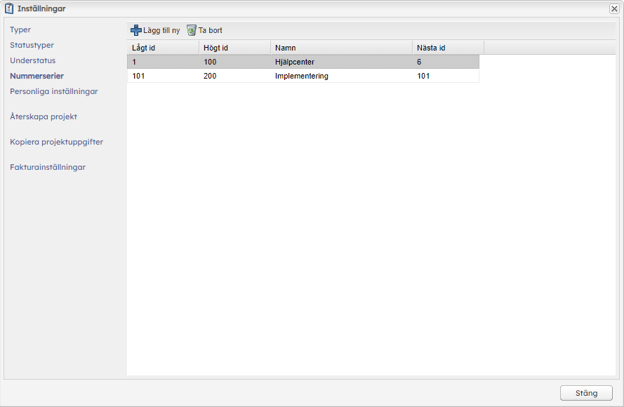
Task: Click the blue plus 'Lägg till ny' icon
Action: click(x=137, y=30)
